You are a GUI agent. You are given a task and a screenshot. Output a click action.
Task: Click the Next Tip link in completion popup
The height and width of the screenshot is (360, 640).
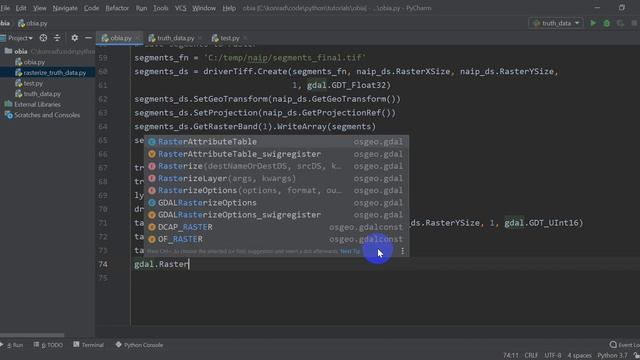pos(350,251)
